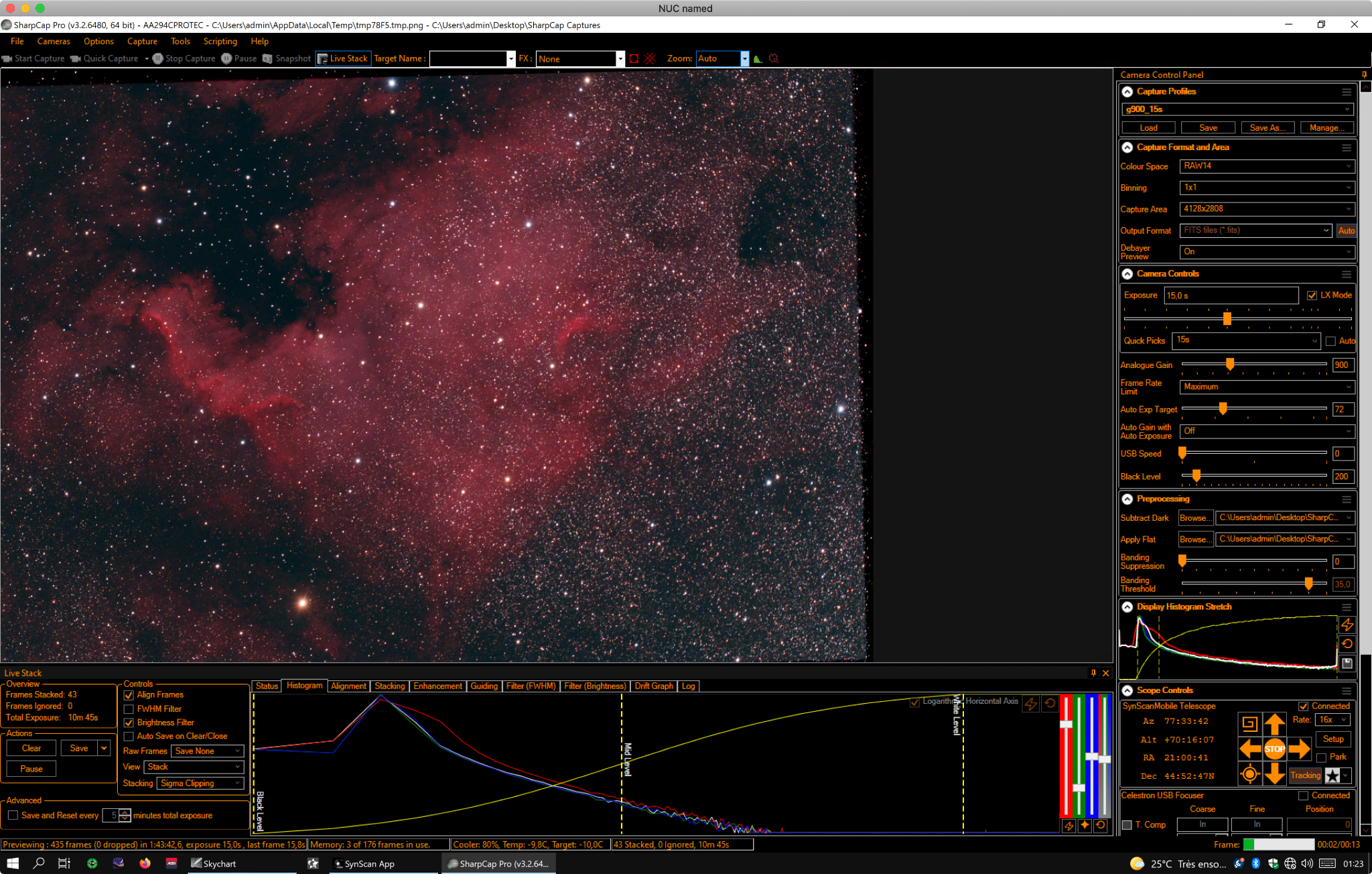This screenshot has width=1372, height=874.
Task: Click the red crossed-out FX clear icon
Action: point(649,59)
